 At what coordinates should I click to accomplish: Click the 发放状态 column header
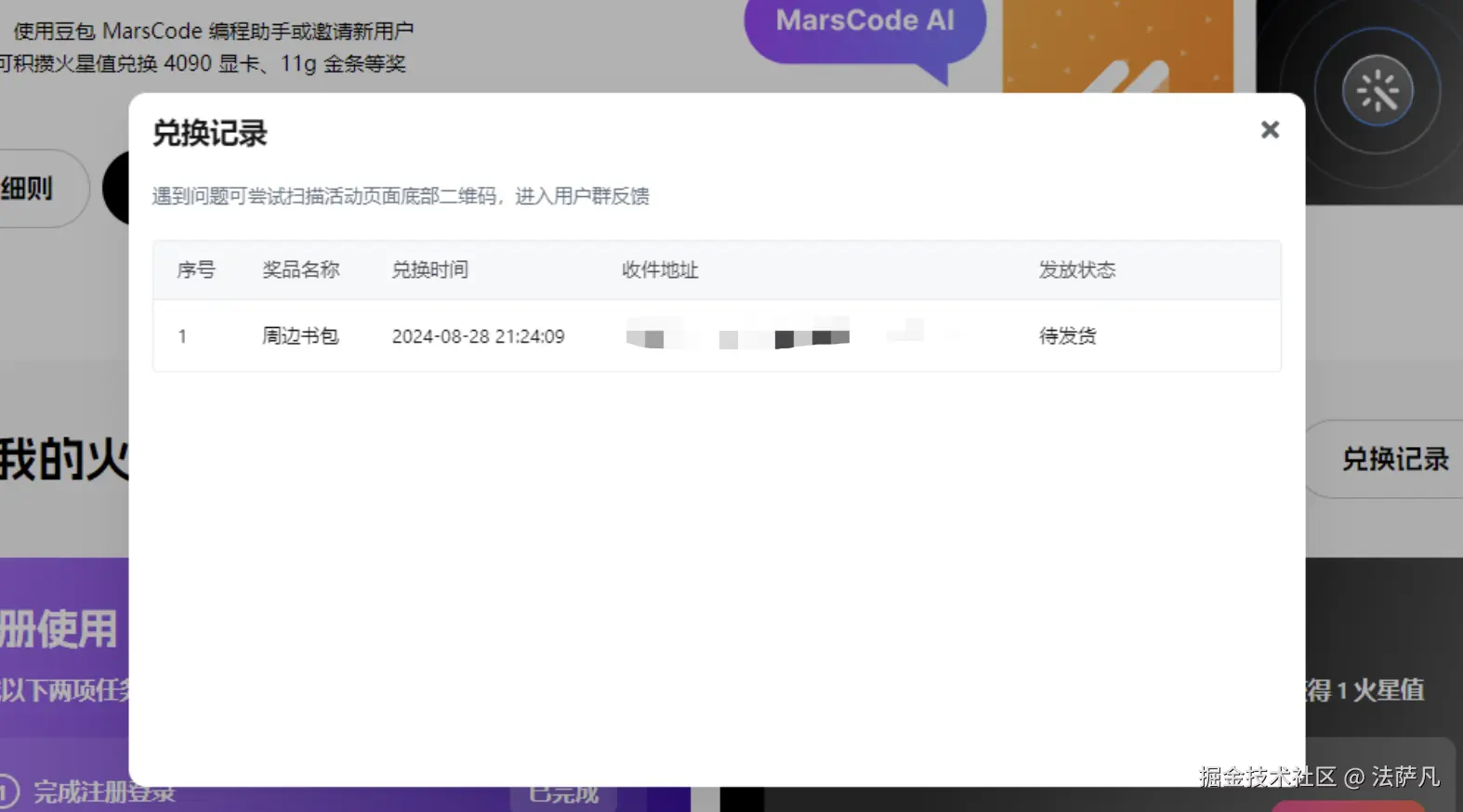point(1077,270)
